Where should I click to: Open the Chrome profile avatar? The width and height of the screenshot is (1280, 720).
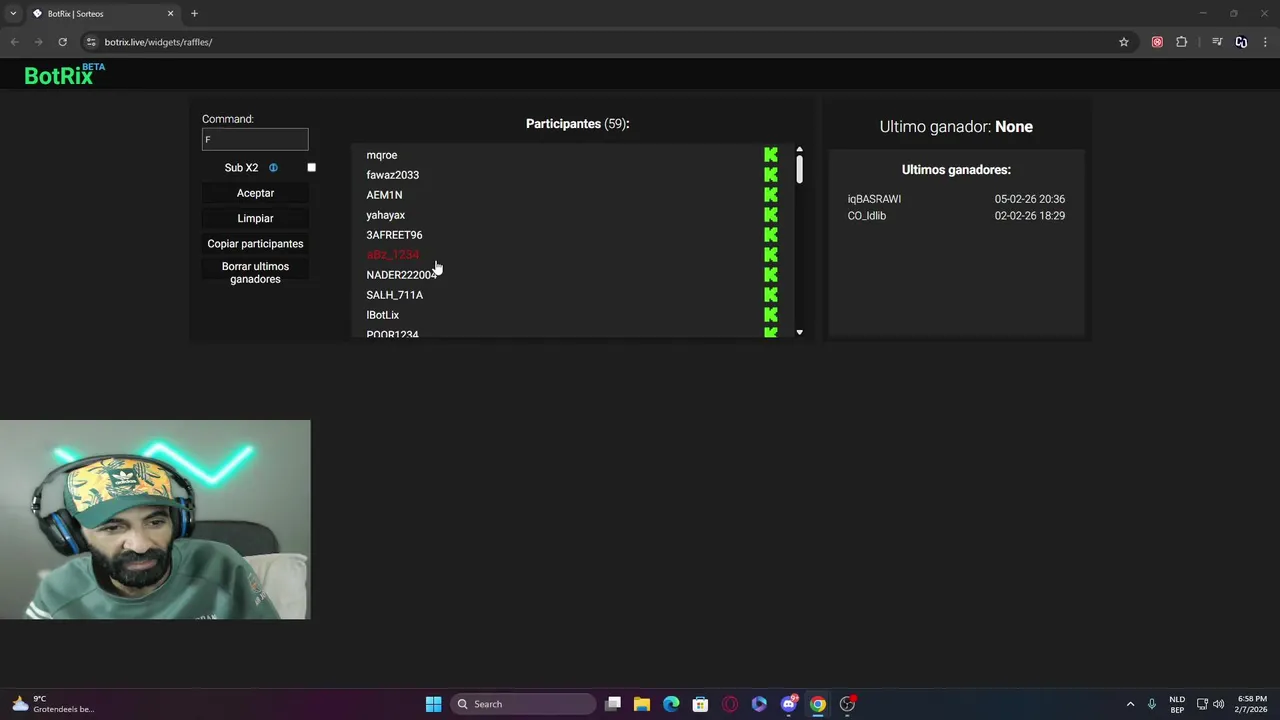1241,42
